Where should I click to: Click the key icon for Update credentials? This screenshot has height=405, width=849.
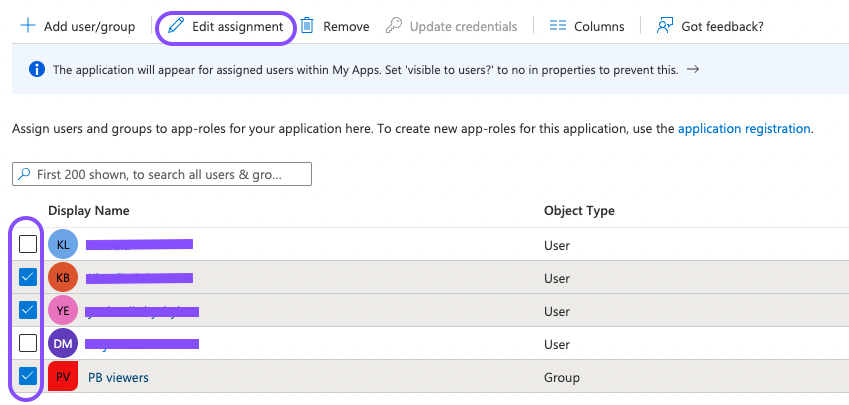pyautogui.click(x=394, y=25)
